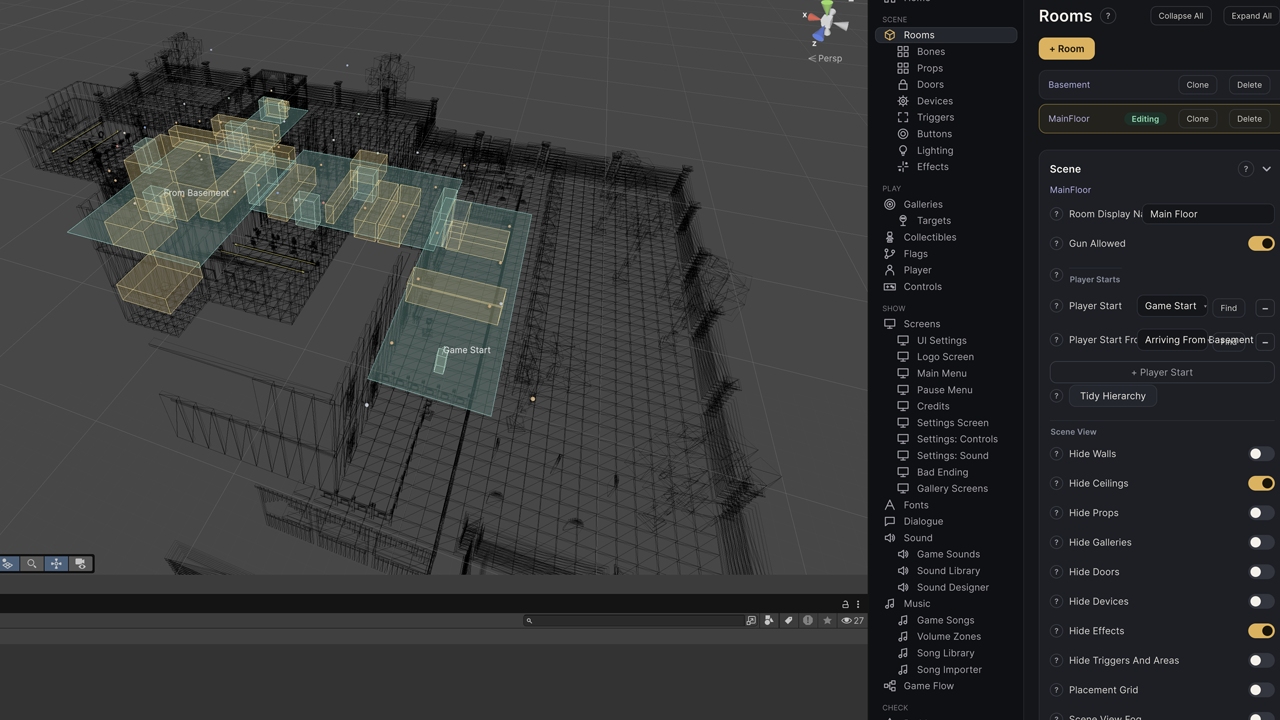Viewport: 1280px width, 720px height.
Task: Toggle hidden objects eye counter showing 27
Action: coord(852,620)
